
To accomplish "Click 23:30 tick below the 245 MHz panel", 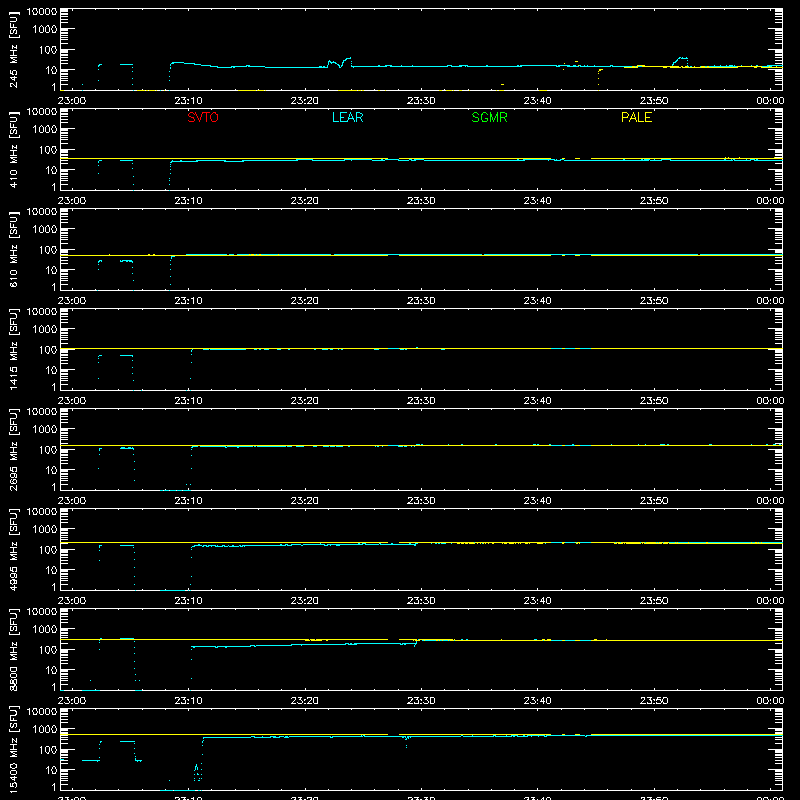I will point(421,101).
